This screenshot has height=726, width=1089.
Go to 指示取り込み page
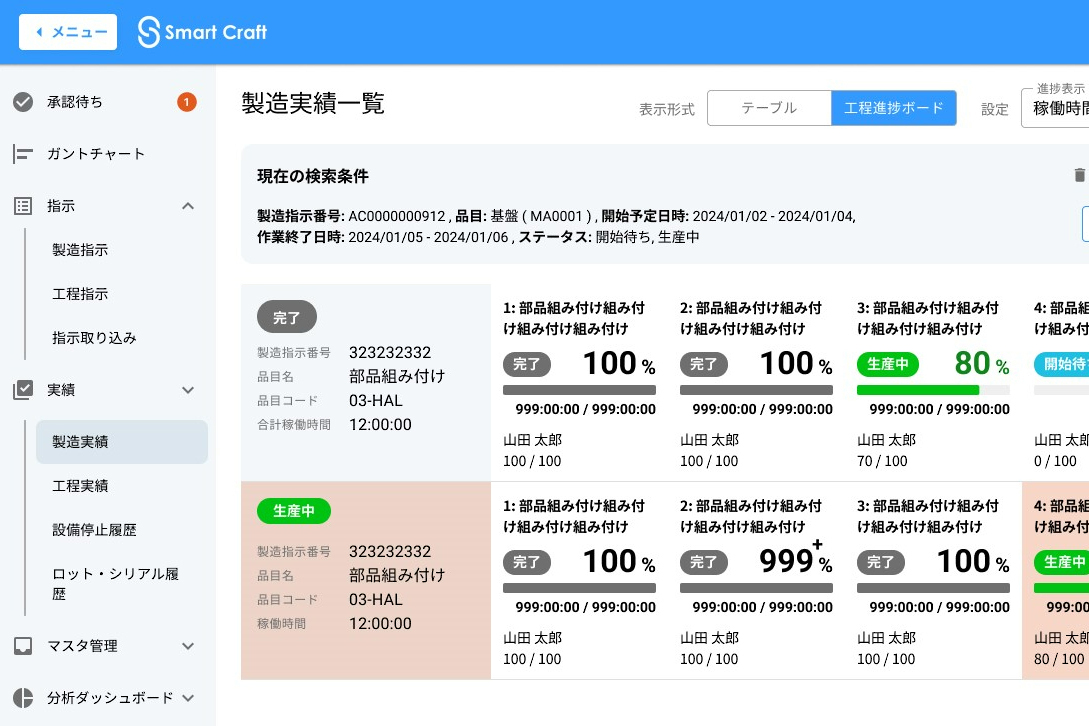[94, 338]
